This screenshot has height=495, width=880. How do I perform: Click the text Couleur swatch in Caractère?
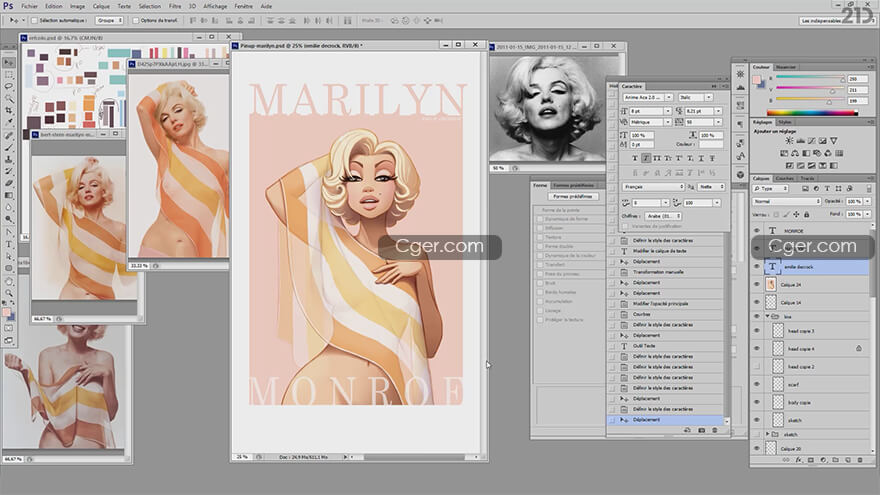711,144
